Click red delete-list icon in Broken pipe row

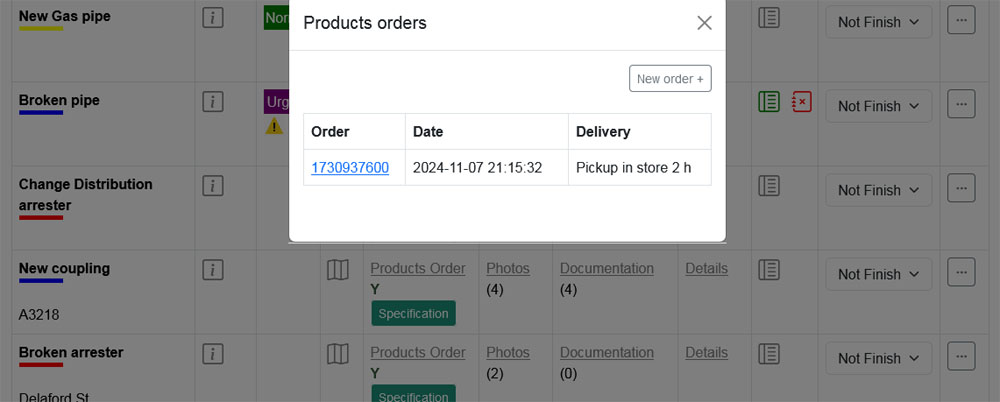(802, 101)
